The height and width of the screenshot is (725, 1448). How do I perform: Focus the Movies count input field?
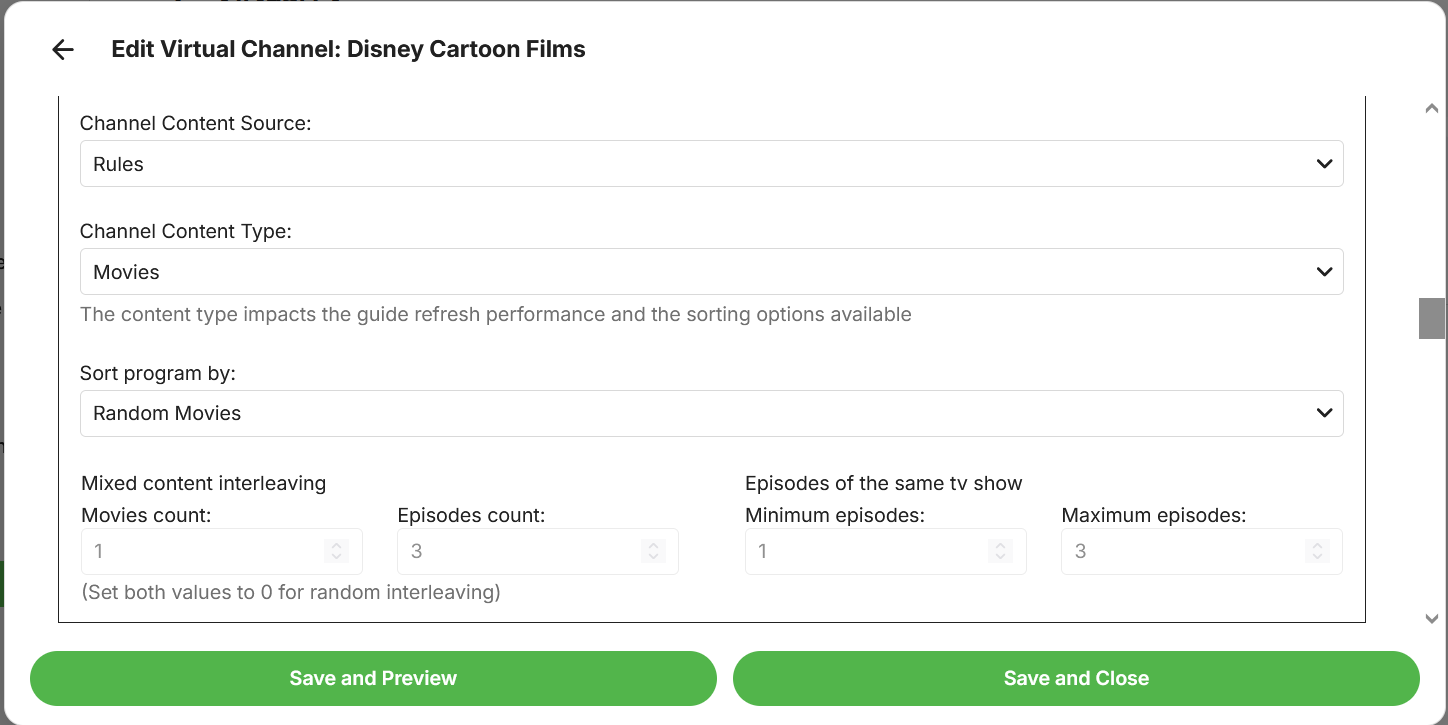(x=200, y=552)
